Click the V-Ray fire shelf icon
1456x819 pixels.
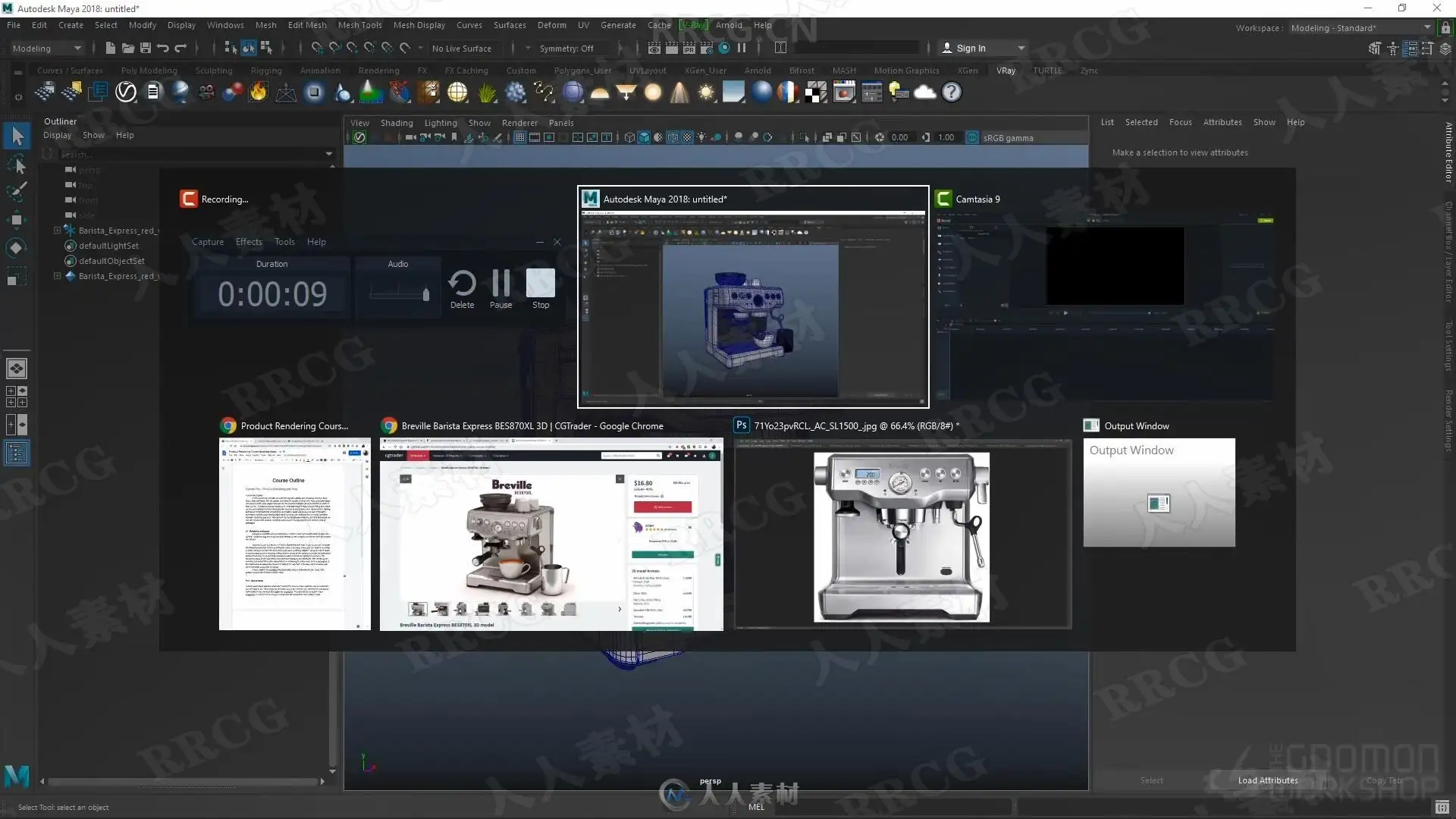pos(259,93)
